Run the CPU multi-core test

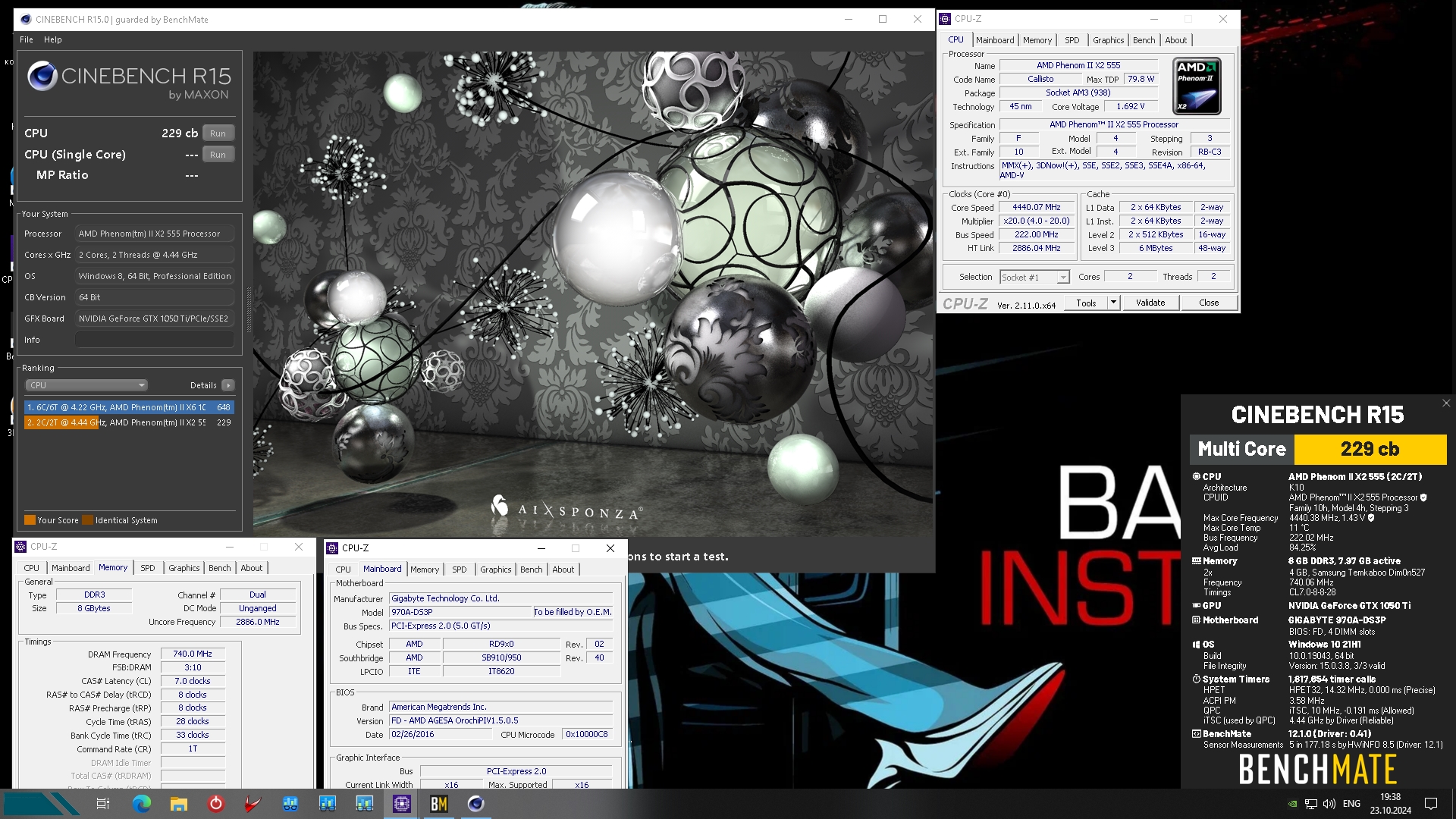[x=218, y=133]
